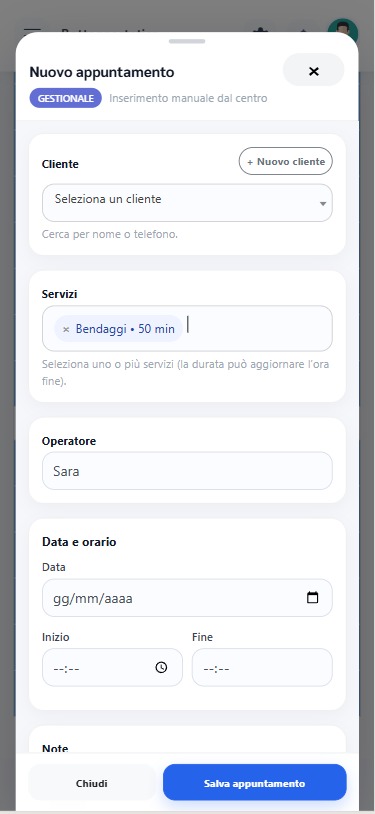Click the Note section heading
Image resolution: width=375 pixels, height=814 pixels.
(55, 748)
